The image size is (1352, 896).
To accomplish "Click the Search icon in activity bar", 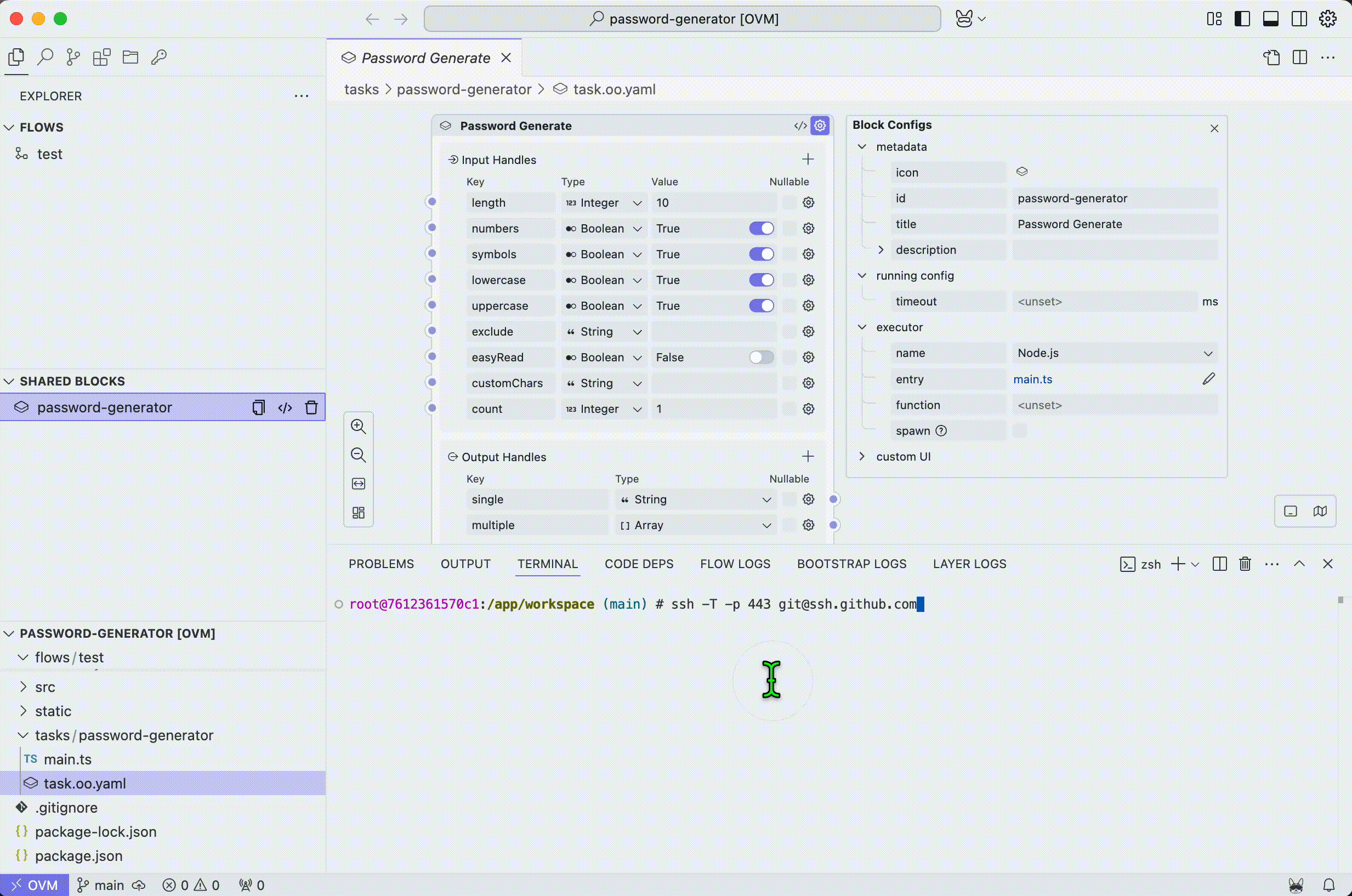I will [45, 57].
